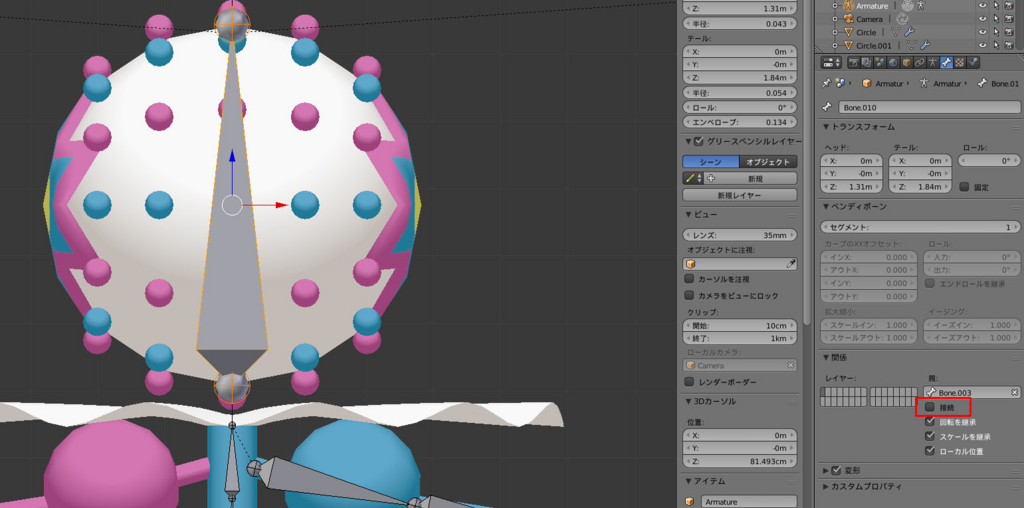Hide Circle.001 in outliner via eye icon
Image resolution: width=1024 pixels, height=508 pixels.
point(982,45)
